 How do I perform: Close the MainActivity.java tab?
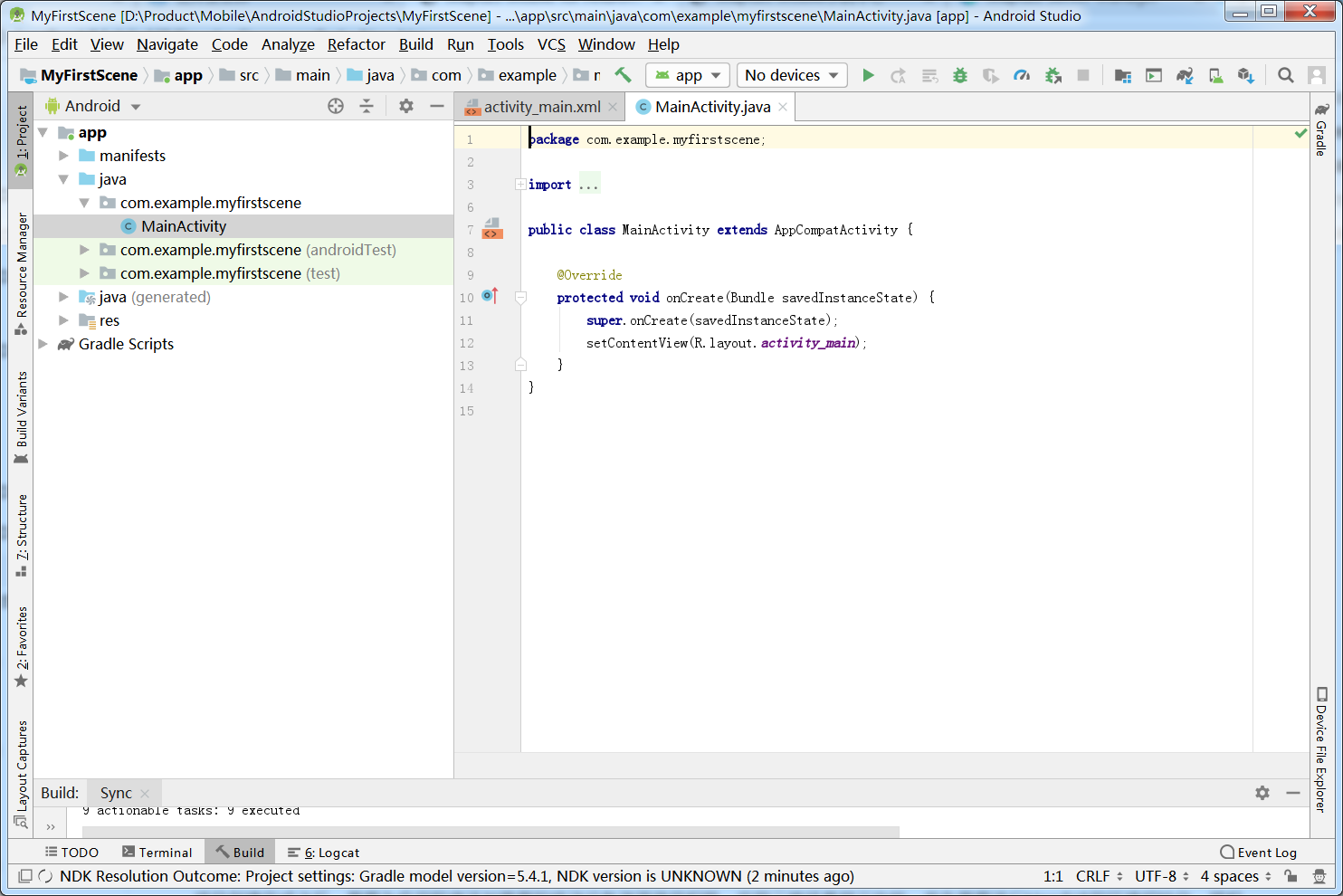783,107
